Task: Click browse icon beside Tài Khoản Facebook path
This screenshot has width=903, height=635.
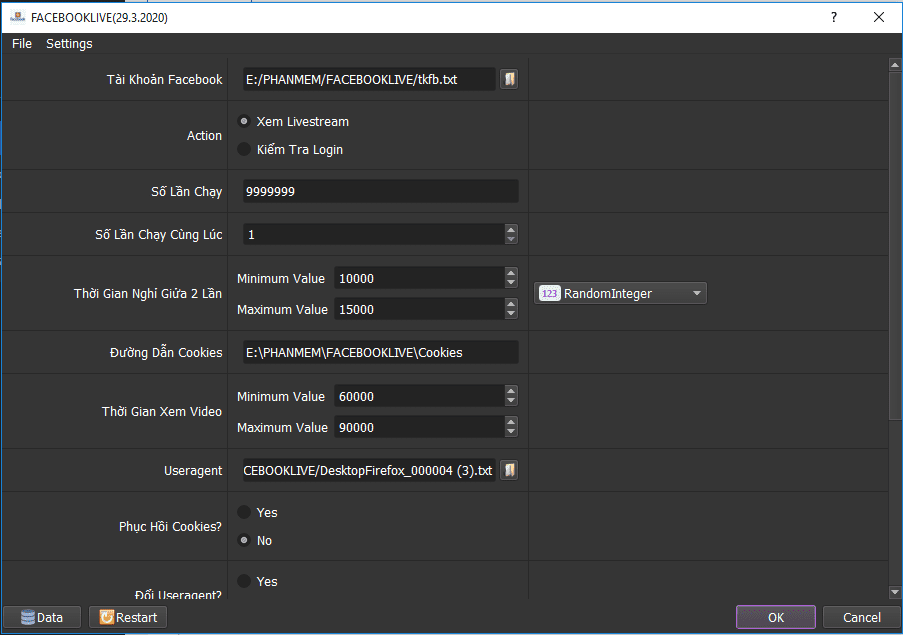Action: [x=509, y=79]
